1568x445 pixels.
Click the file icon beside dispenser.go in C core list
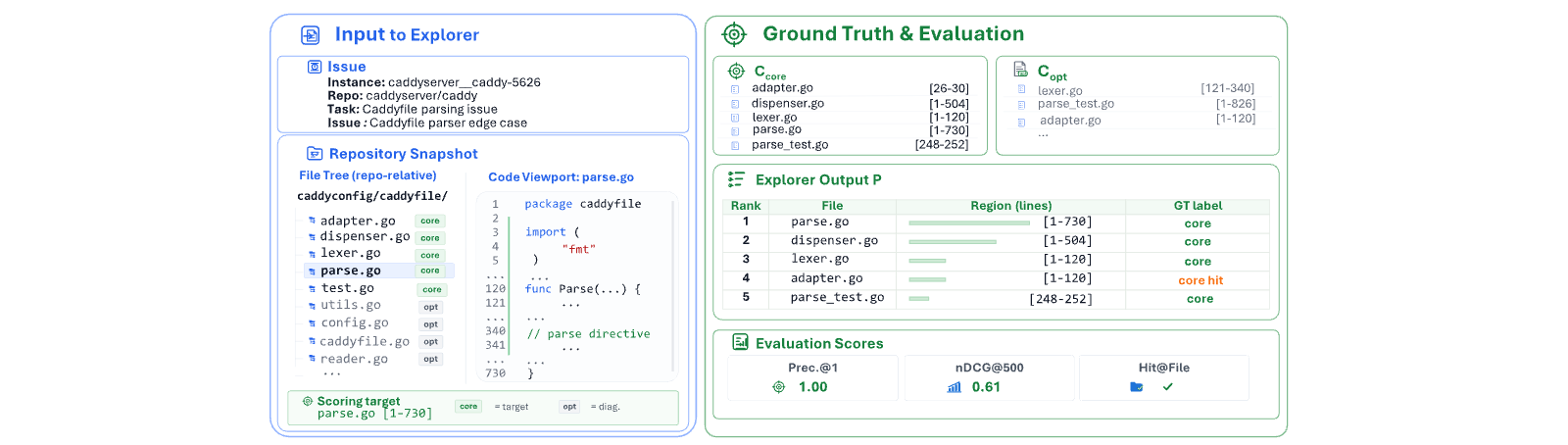735,104
